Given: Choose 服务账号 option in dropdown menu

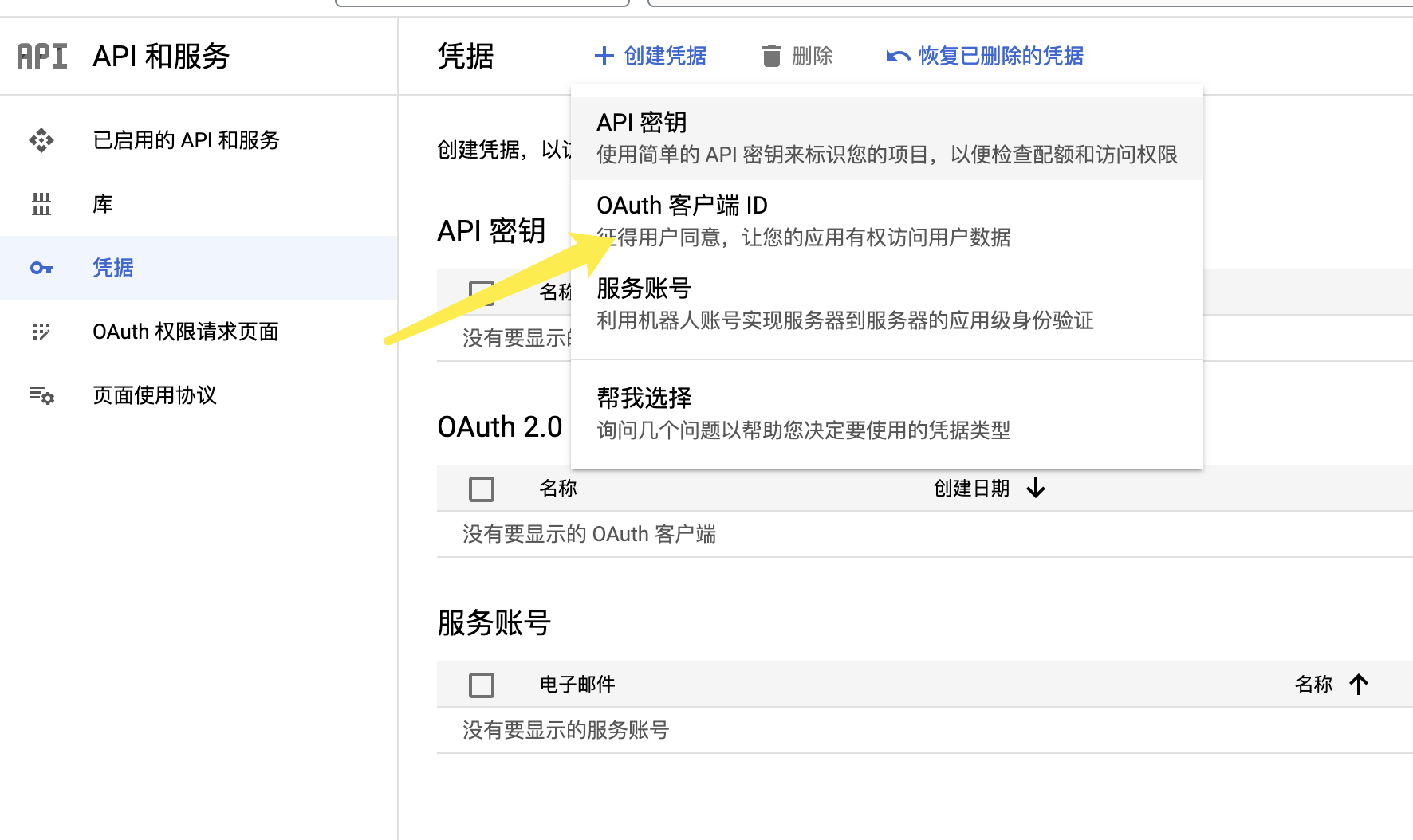Looking at the screenshot, I should tap(887, 304).
